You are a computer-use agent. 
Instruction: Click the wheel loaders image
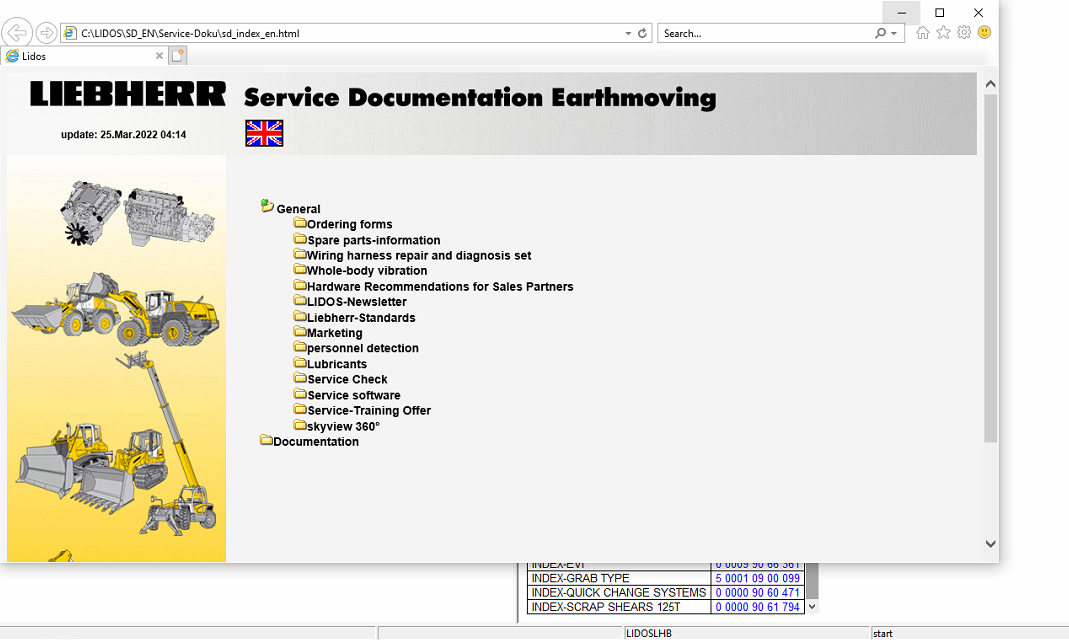point(115,309)
